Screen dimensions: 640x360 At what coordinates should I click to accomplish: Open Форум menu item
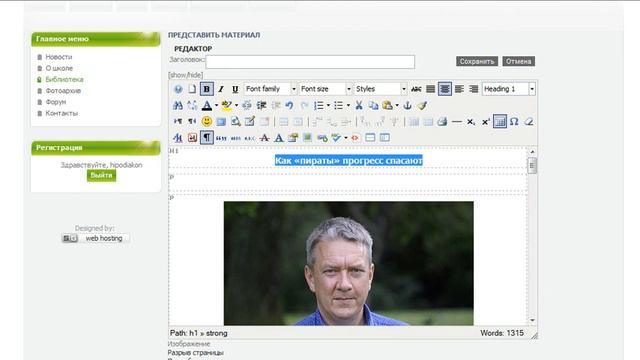[56, 102]
